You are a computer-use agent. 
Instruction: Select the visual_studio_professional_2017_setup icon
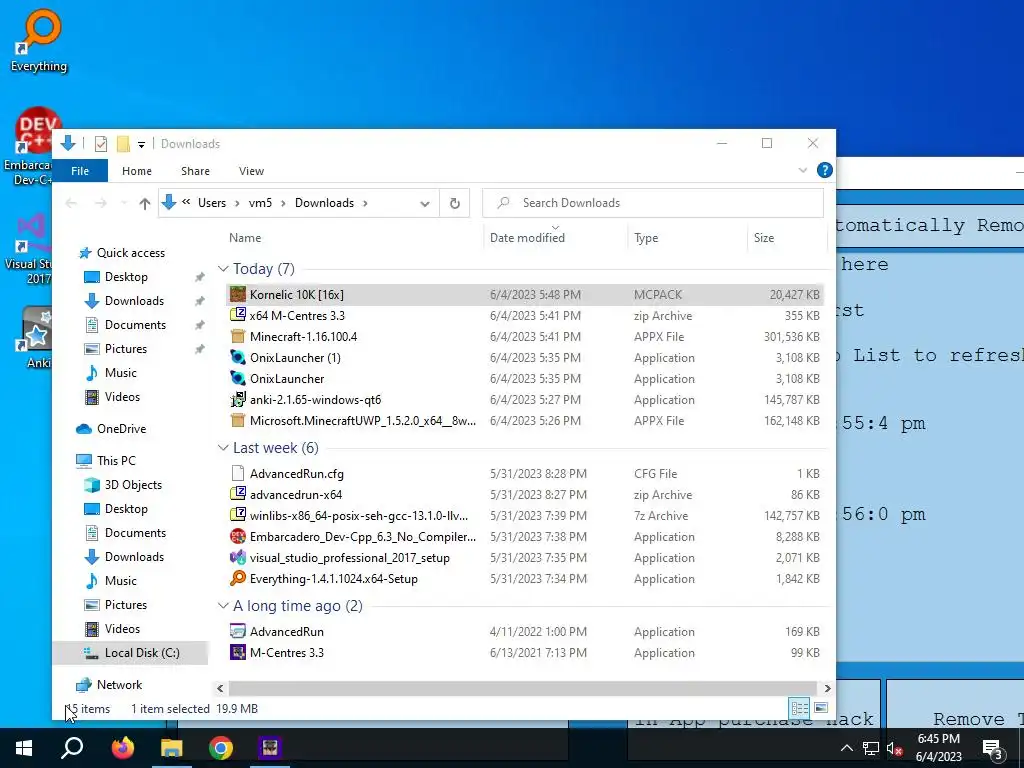click(238, 558)
